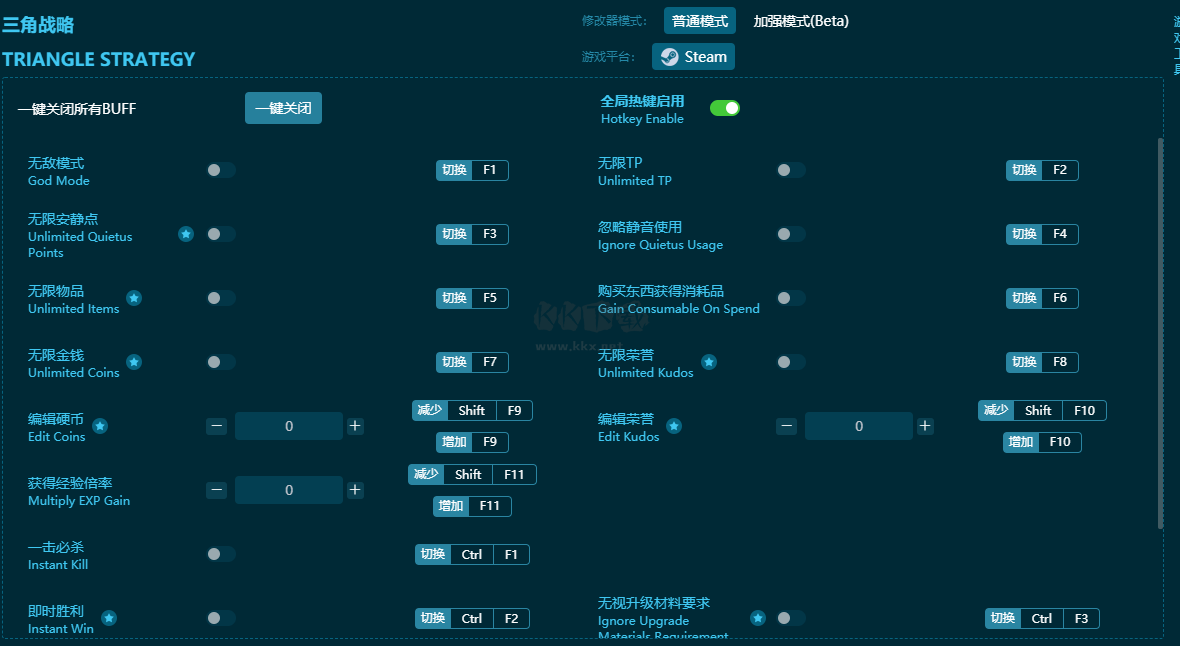This screenshot has width=1180, height=646.
Task: Click star icon beside Unlimited Quietus Points
Action: (186, 234)
